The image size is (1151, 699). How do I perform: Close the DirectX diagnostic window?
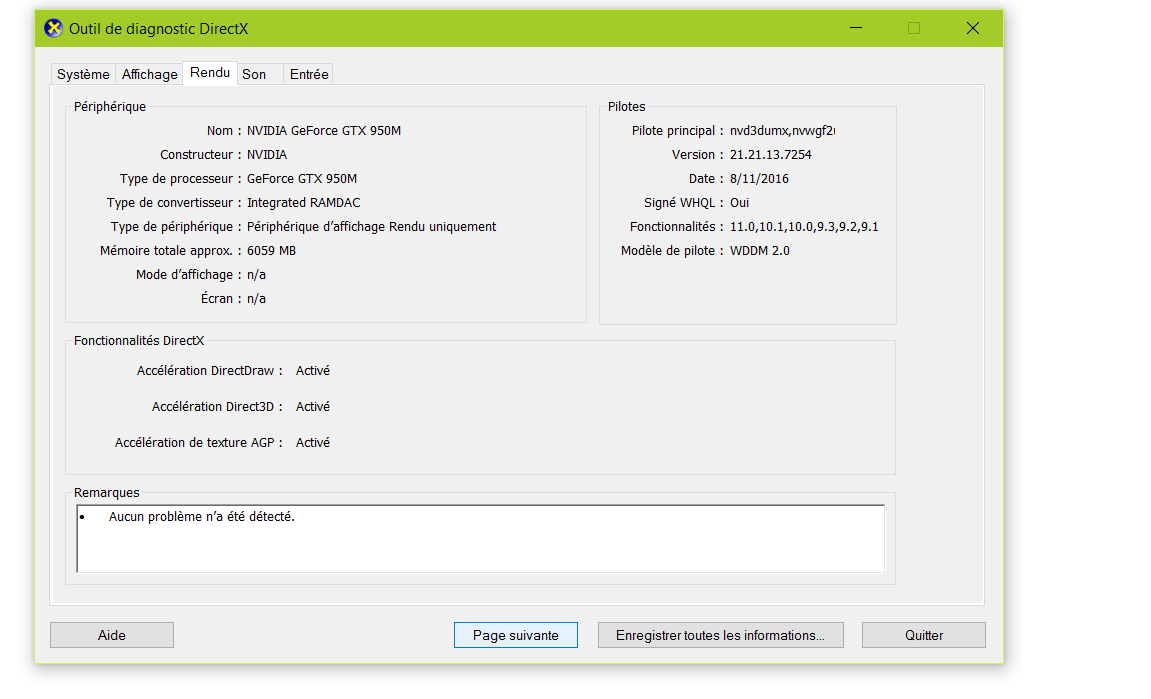973,29
